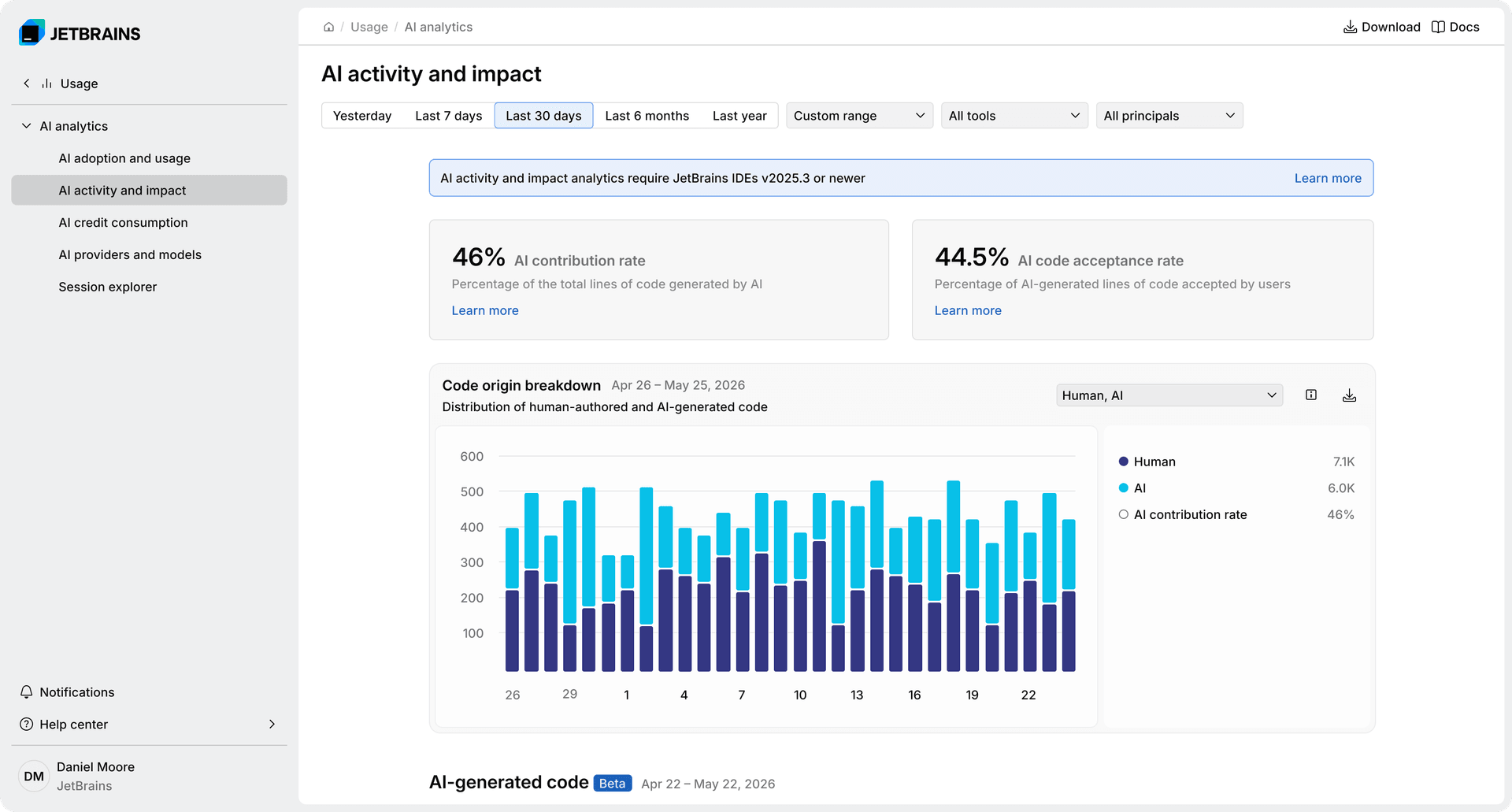Select the Yesterday time range
This screenshot has height=812, width=1512.
pos(362,116)
